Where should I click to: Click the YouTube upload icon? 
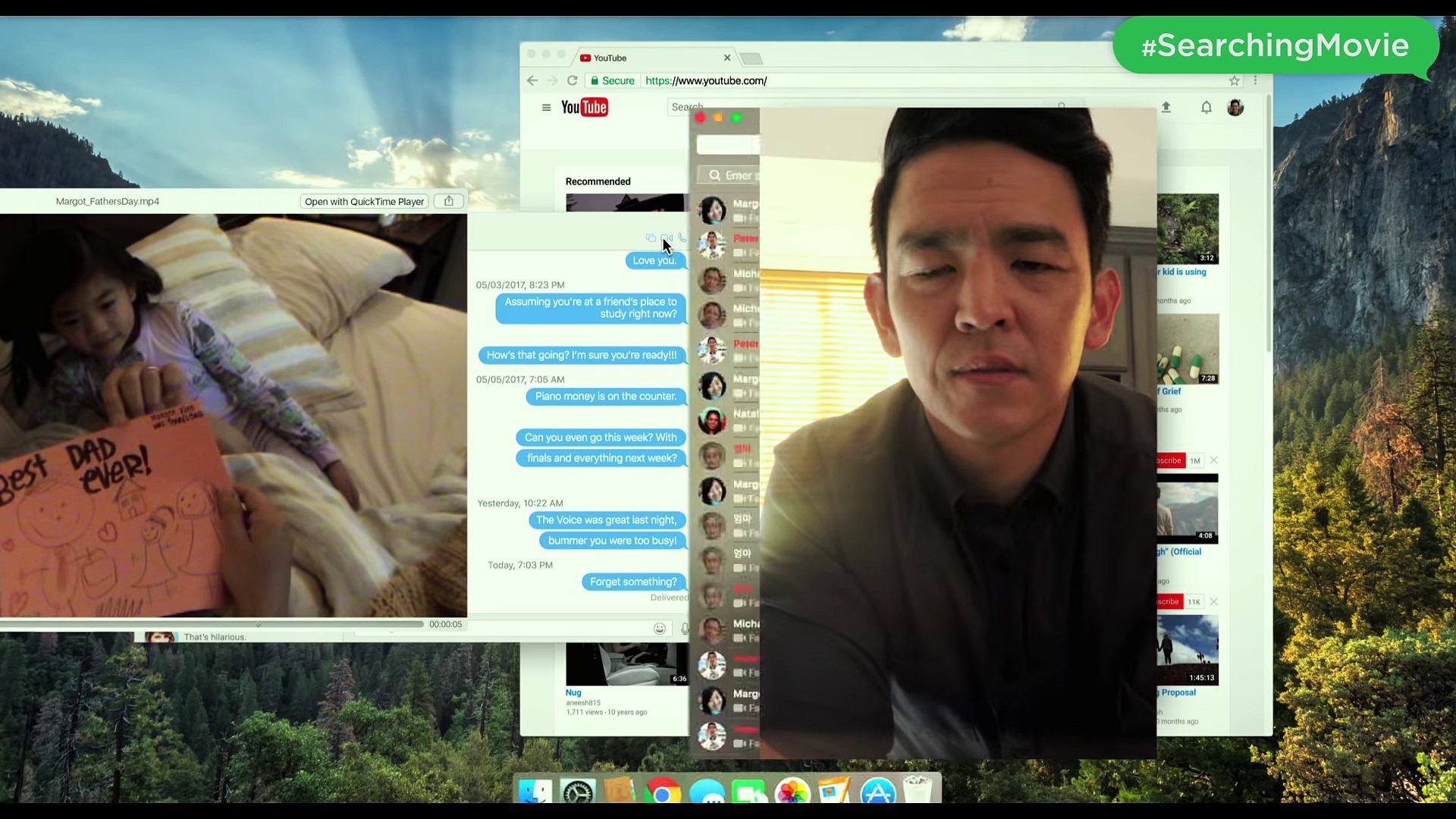click(x=1166, y=108)
